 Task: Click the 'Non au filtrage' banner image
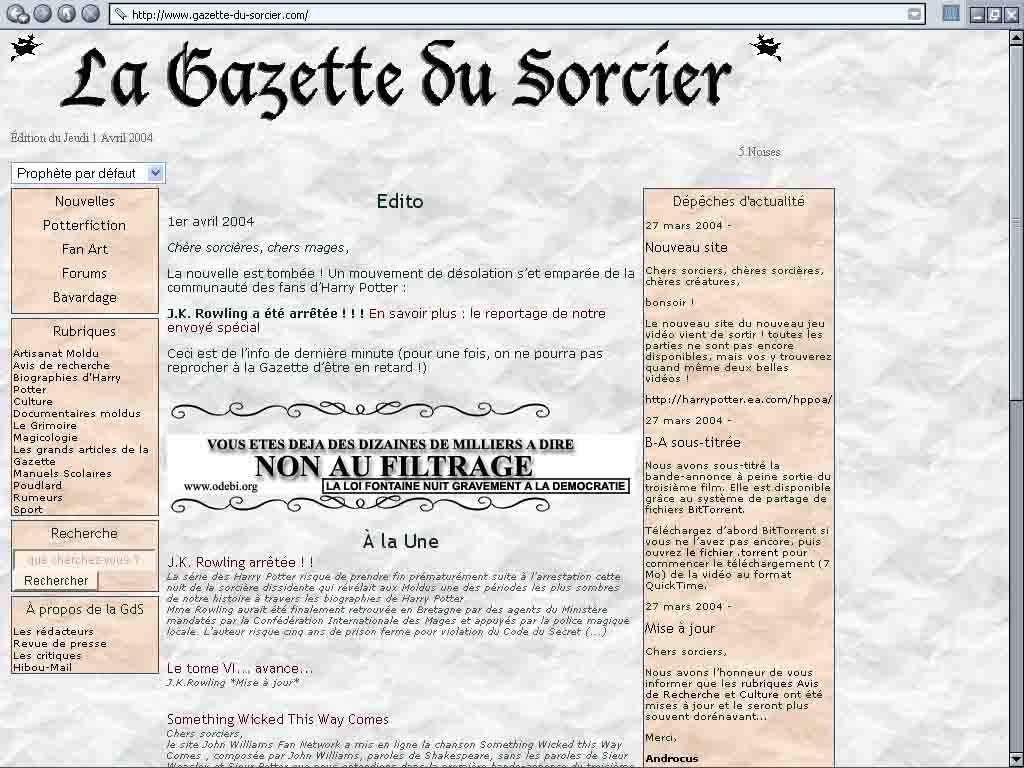coord(400,465)
